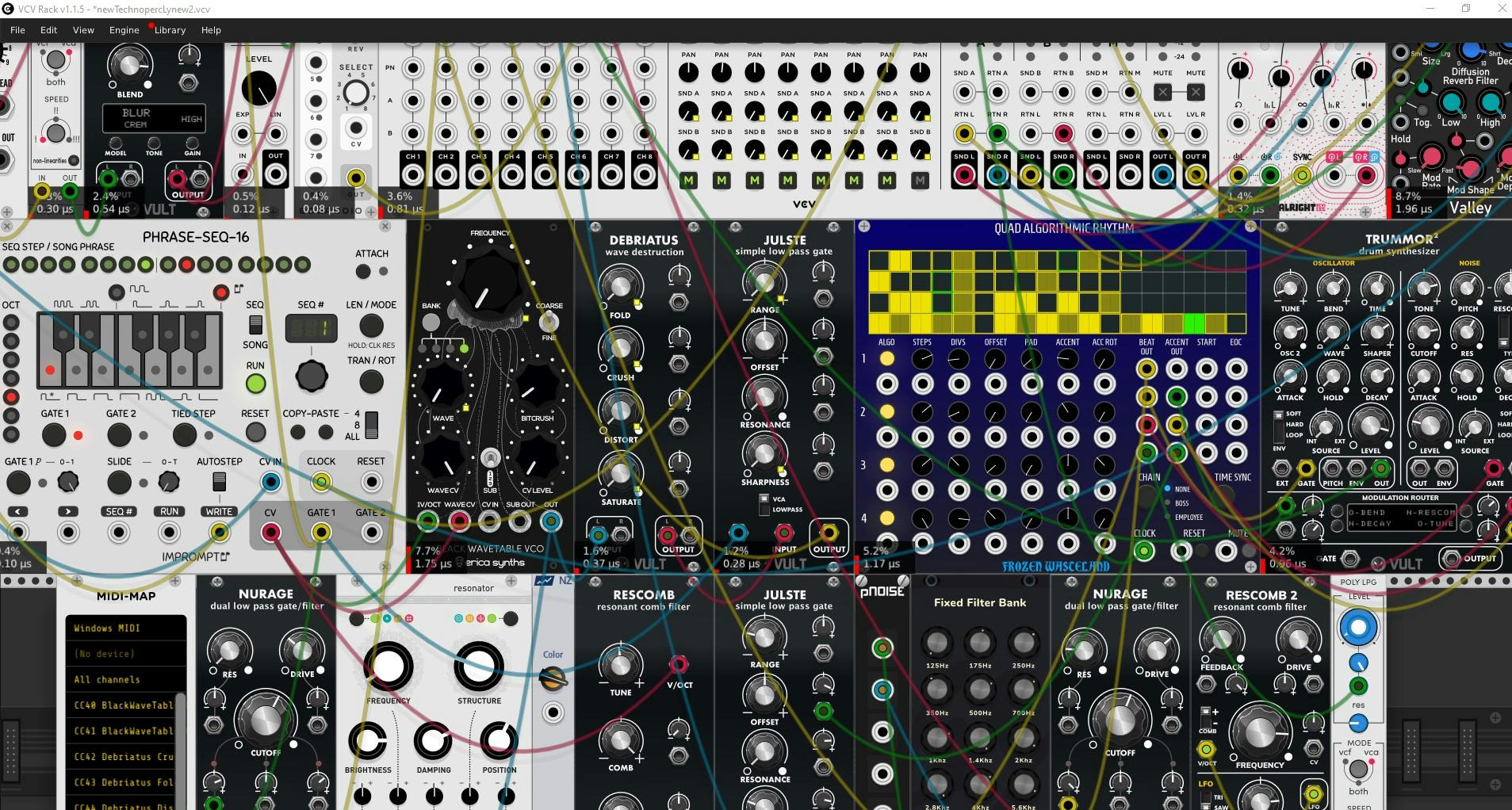Select CC42 Debriatus Cru mapping row
The height and width of the screenshot is (810, 1512).
pos(121,757)
